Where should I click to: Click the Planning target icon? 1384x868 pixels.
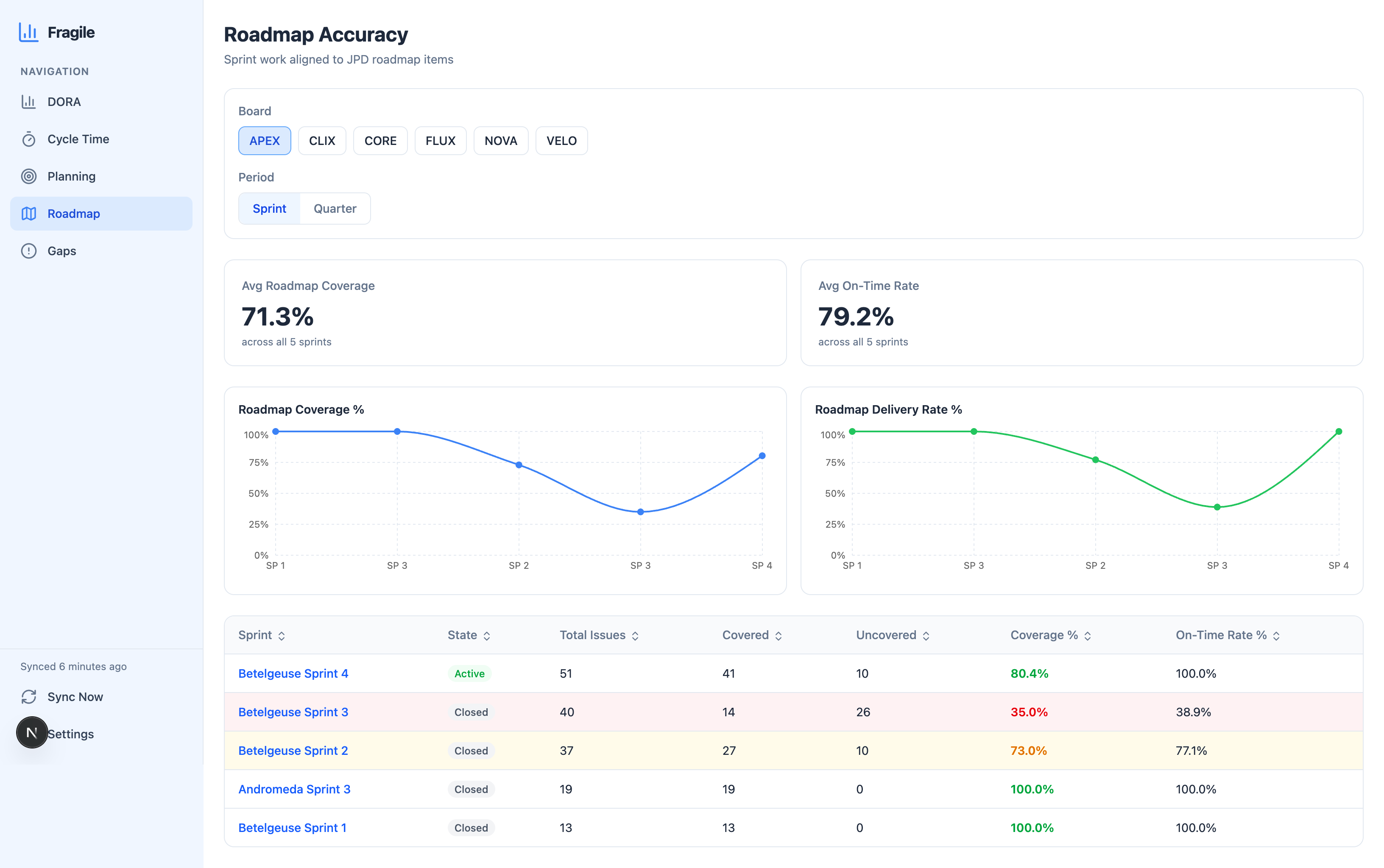pos(29,176)
